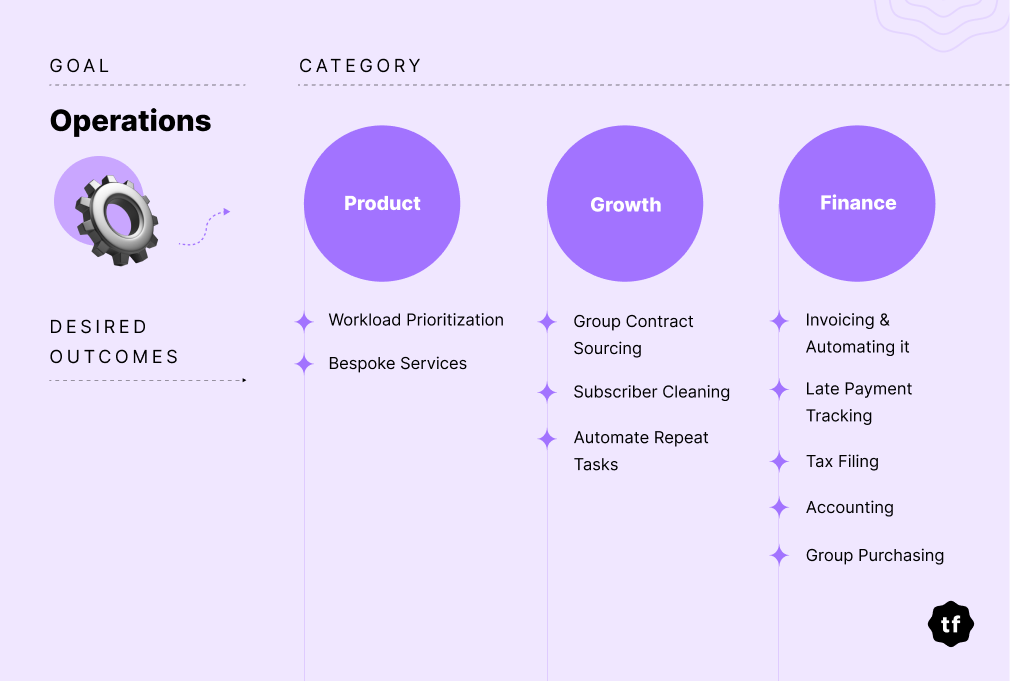Click the Workload Prioritization item
Screen dimensions: 1010x681
click(x=416, y=320)
